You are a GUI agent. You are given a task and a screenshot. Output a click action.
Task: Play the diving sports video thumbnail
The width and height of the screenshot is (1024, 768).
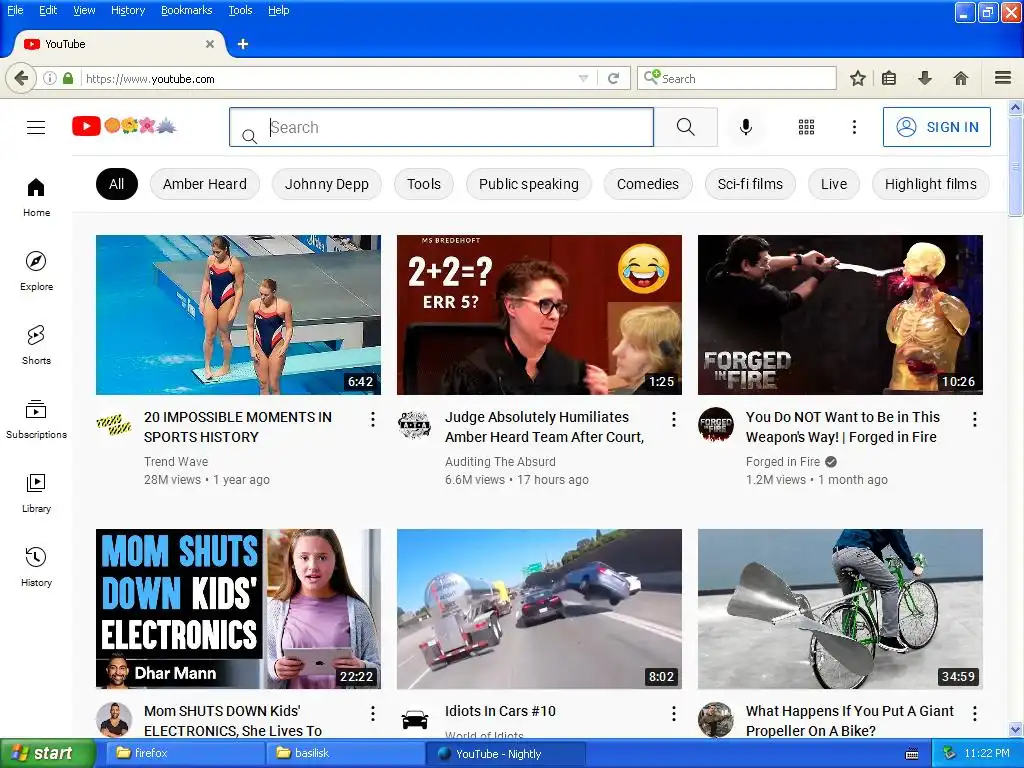click(x=238, y=315)
